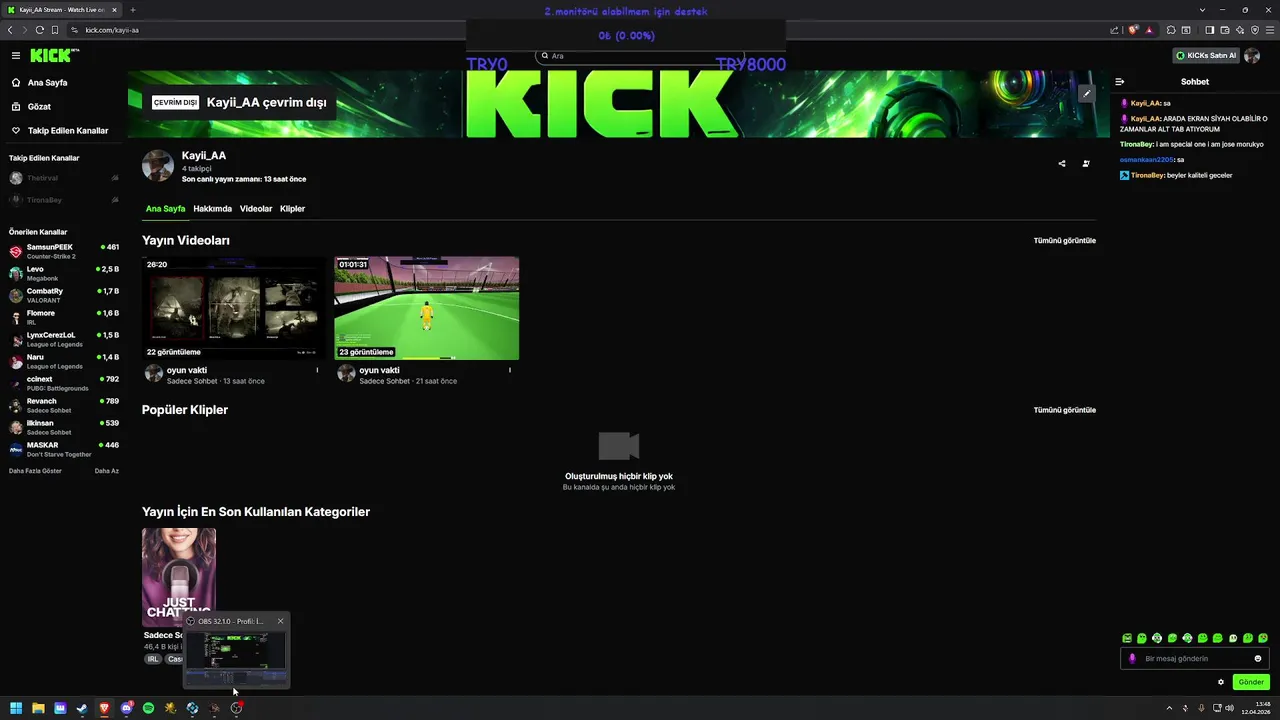
Task: Open browser main hamburger menu
Action: [x=1269, y=30]
